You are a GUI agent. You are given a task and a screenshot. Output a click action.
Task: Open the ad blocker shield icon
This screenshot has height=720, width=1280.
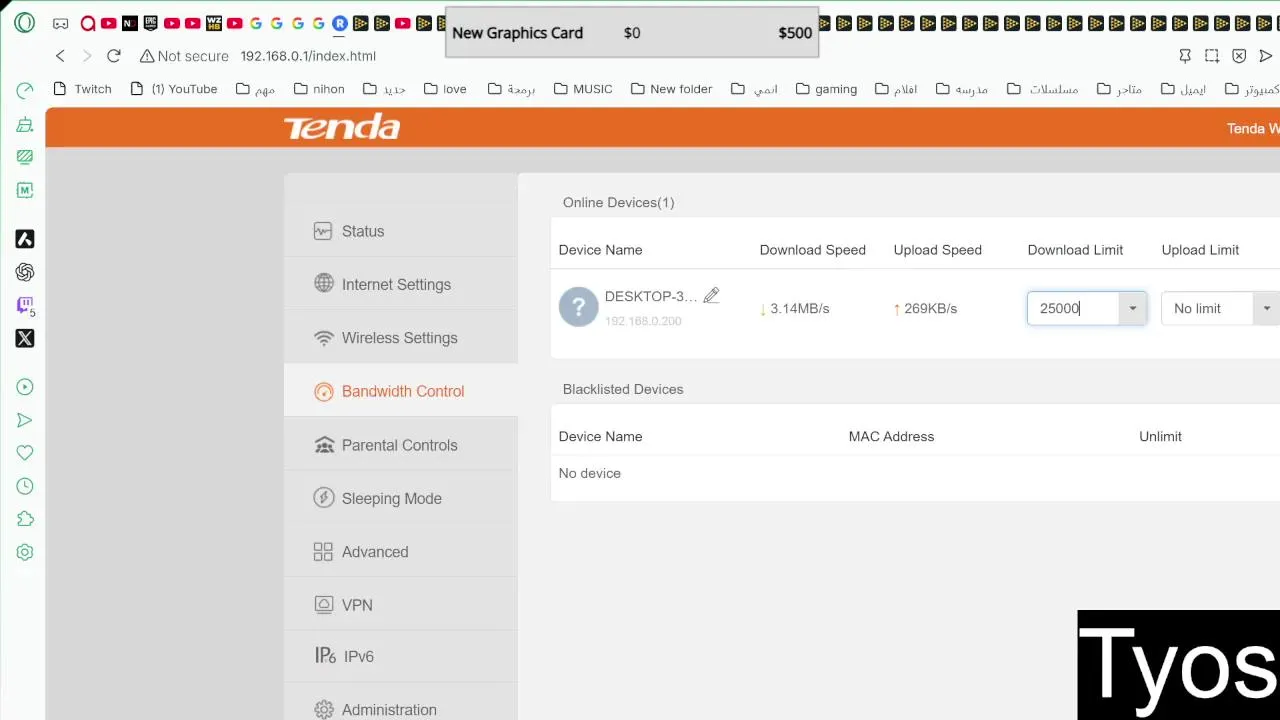tap(1239, 56)
